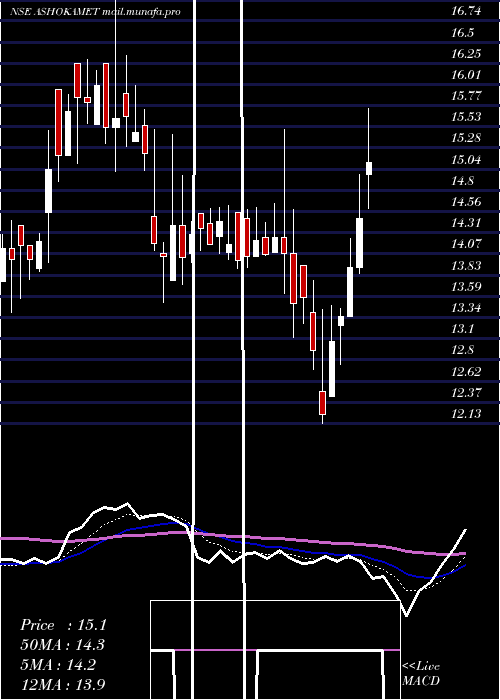The image size is (500, 700).
Task: Click the <<Live MACD label
Action: click(421, 674)
